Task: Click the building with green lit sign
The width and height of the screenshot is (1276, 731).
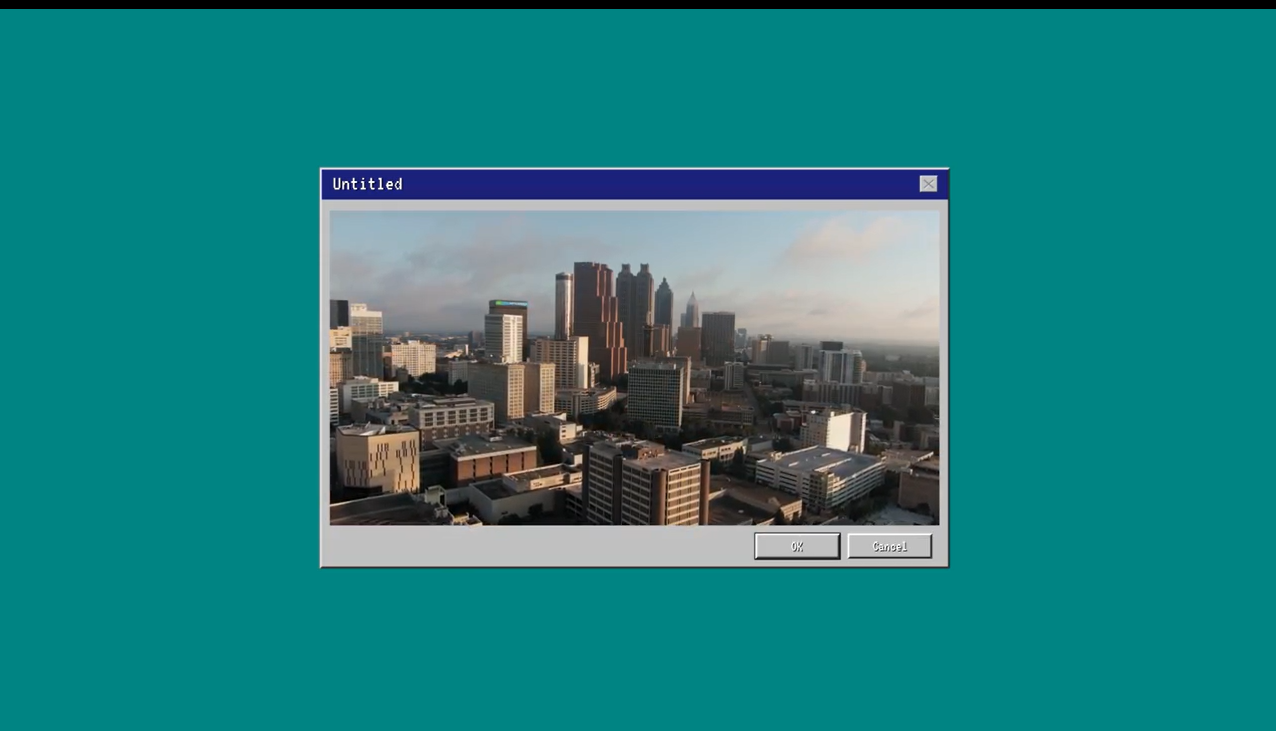Action: [507, 318]
